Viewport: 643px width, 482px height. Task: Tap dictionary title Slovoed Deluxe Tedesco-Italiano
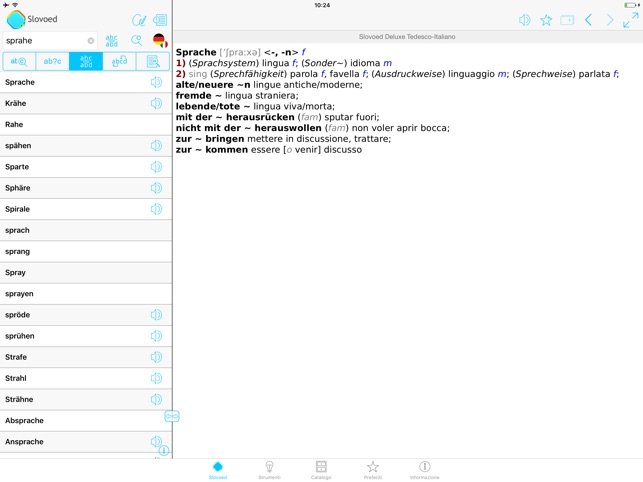pos(407,37)
